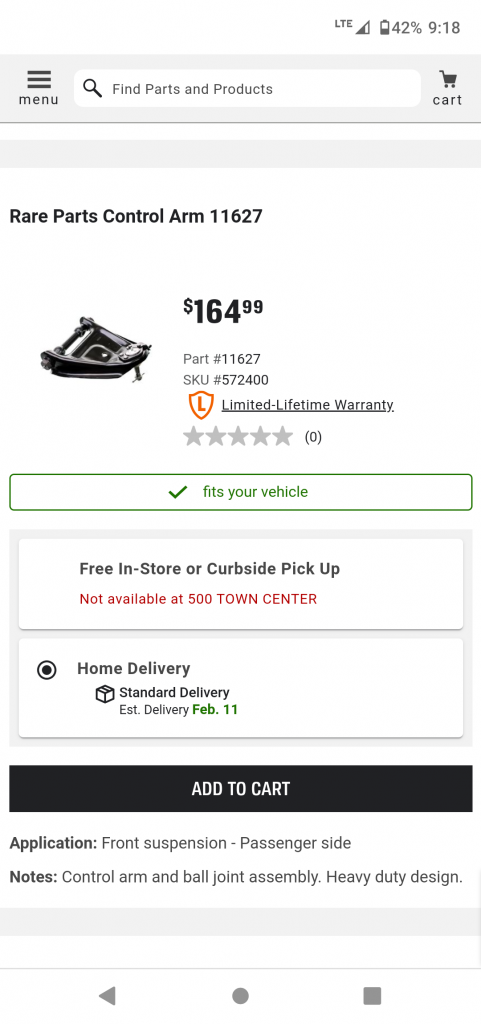Tap the fits your vehicle banner
This screenshot has height=1024, width=481.
coord(241,492)
